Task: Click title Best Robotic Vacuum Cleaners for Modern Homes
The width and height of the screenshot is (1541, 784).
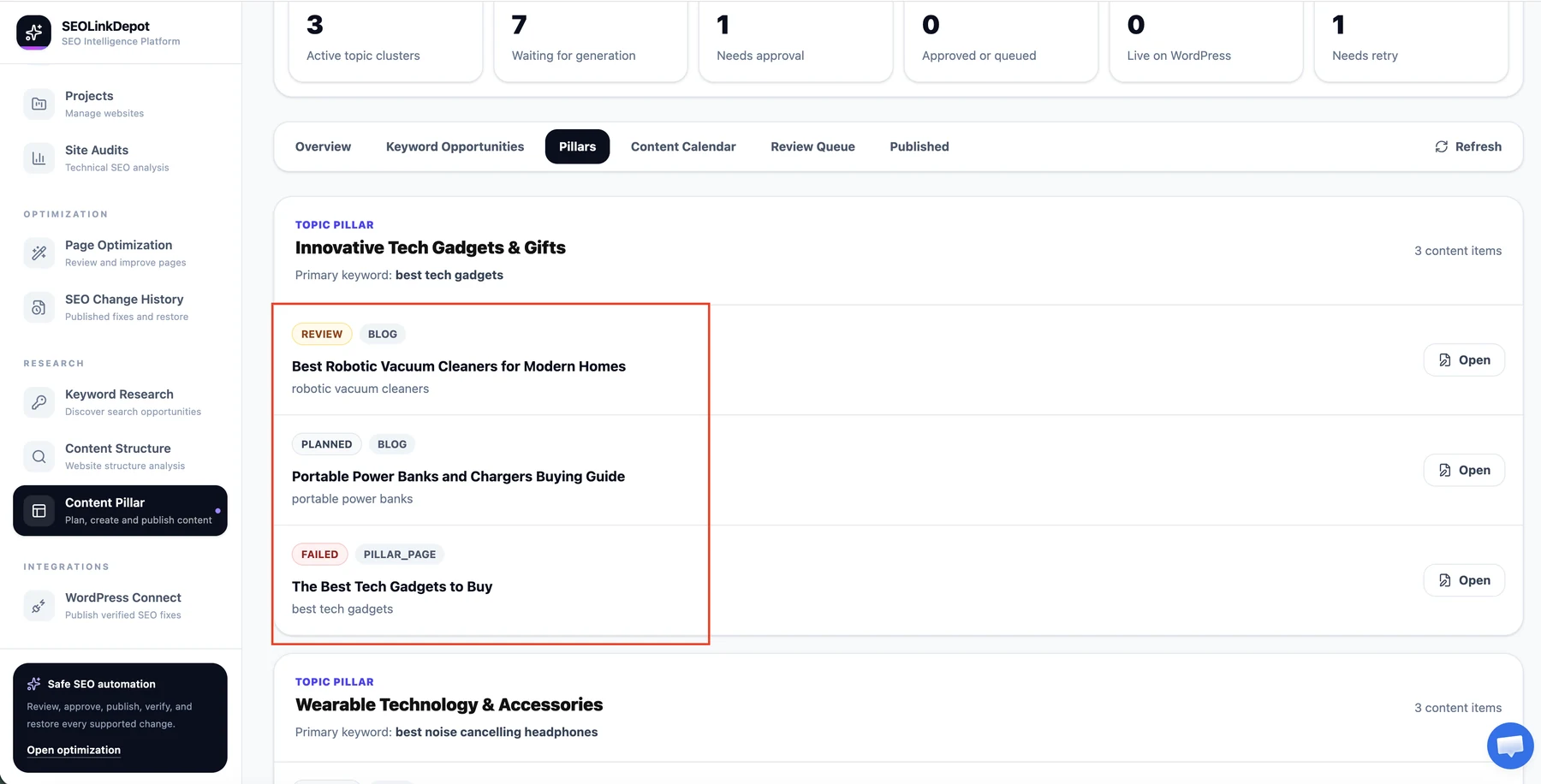Action: (x=459, y=366)
